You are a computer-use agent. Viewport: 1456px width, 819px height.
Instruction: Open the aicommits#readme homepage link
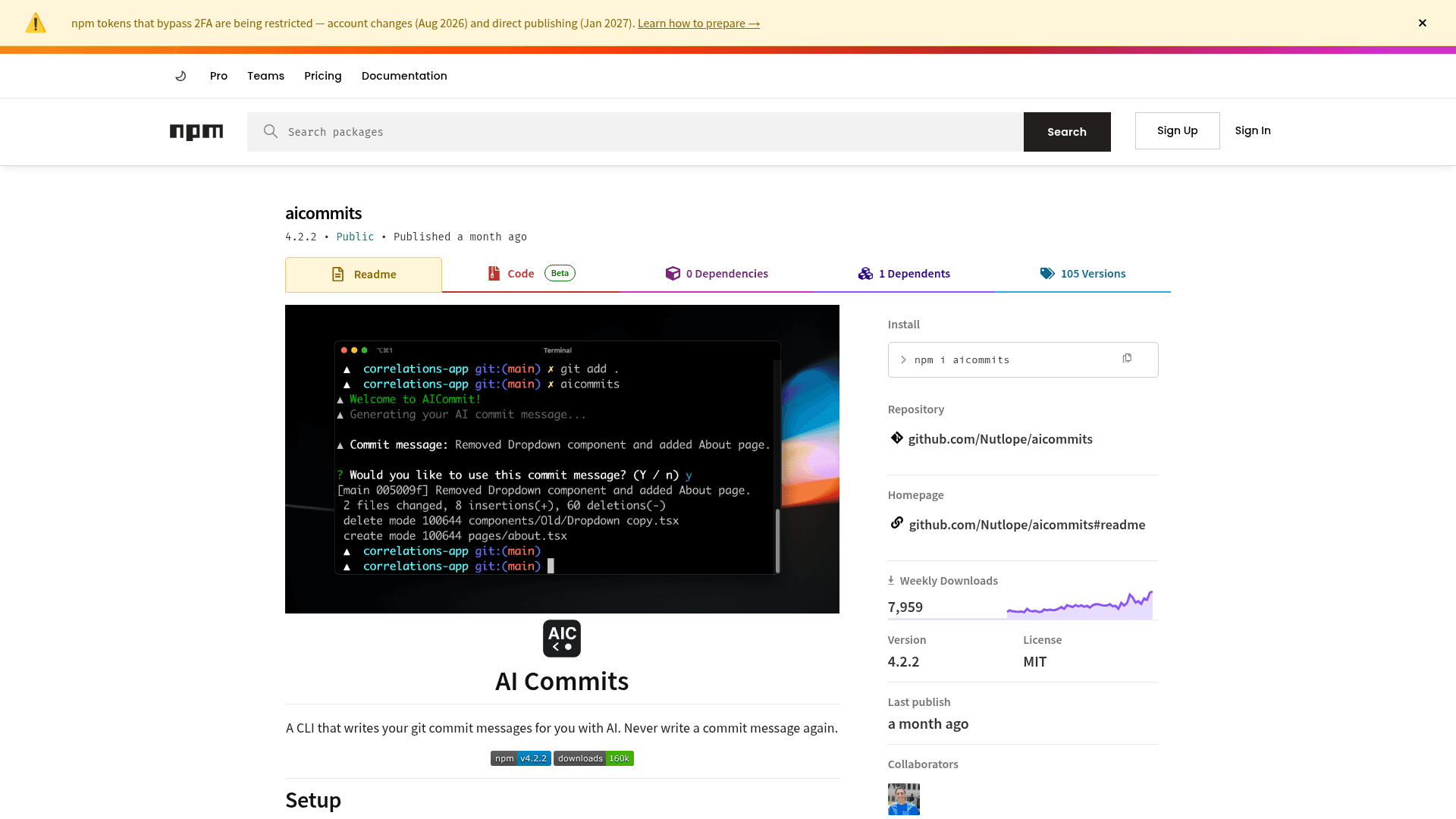tap(1027, 525)
